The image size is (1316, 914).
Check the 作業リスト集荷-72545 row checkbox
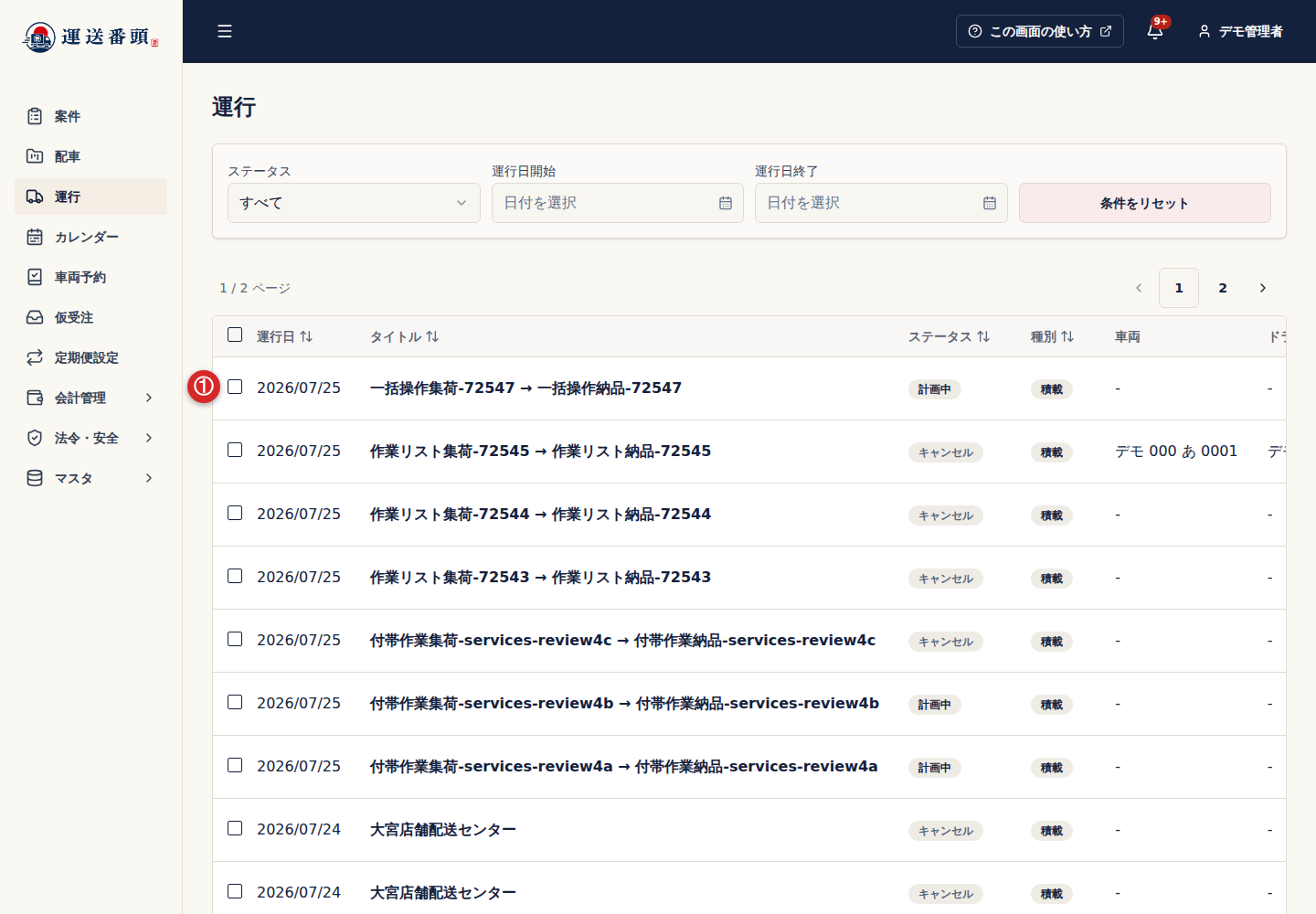coord(235,450)
